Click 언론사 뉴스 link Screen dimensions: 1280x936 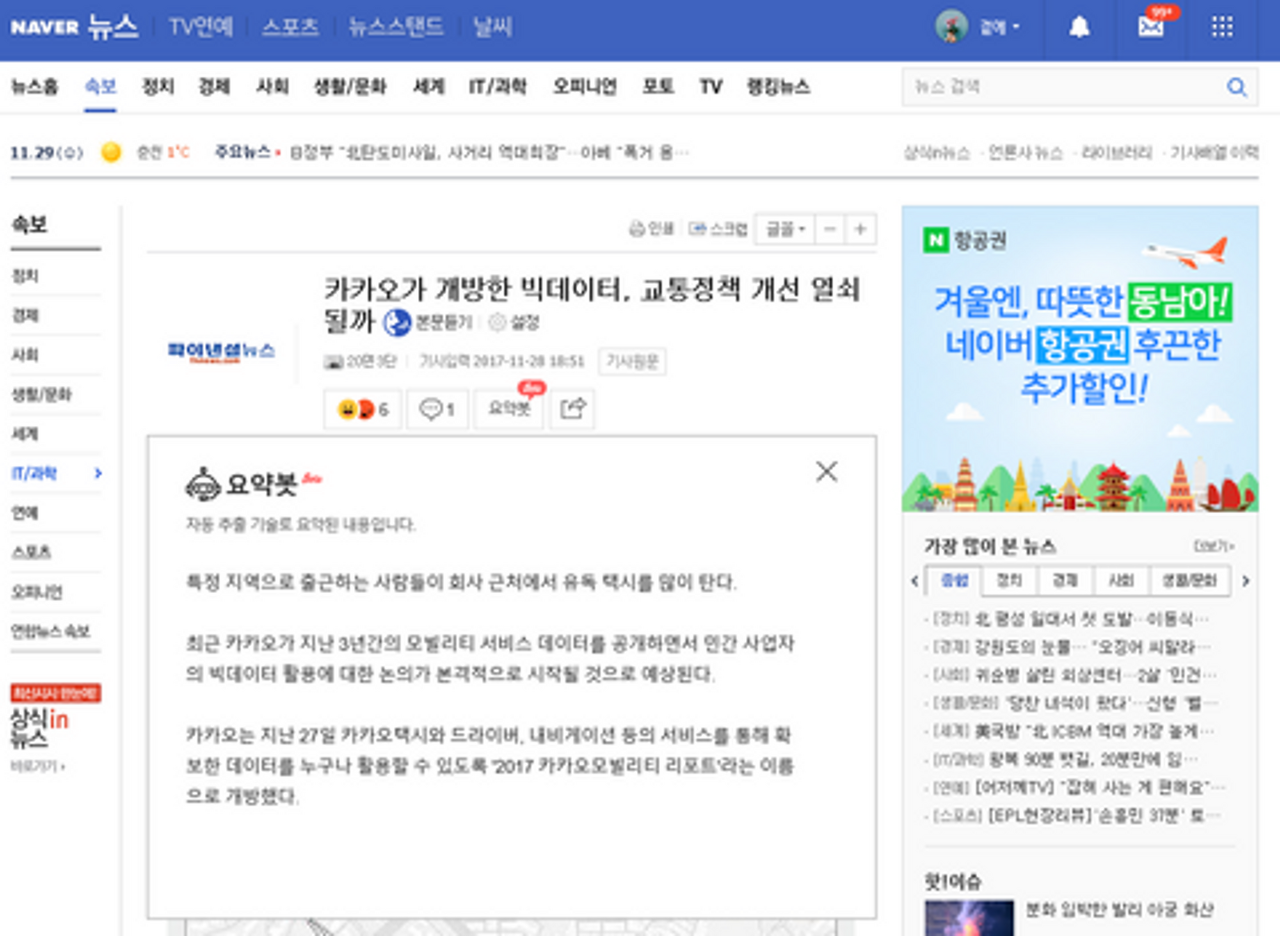tap(1025, 153)
